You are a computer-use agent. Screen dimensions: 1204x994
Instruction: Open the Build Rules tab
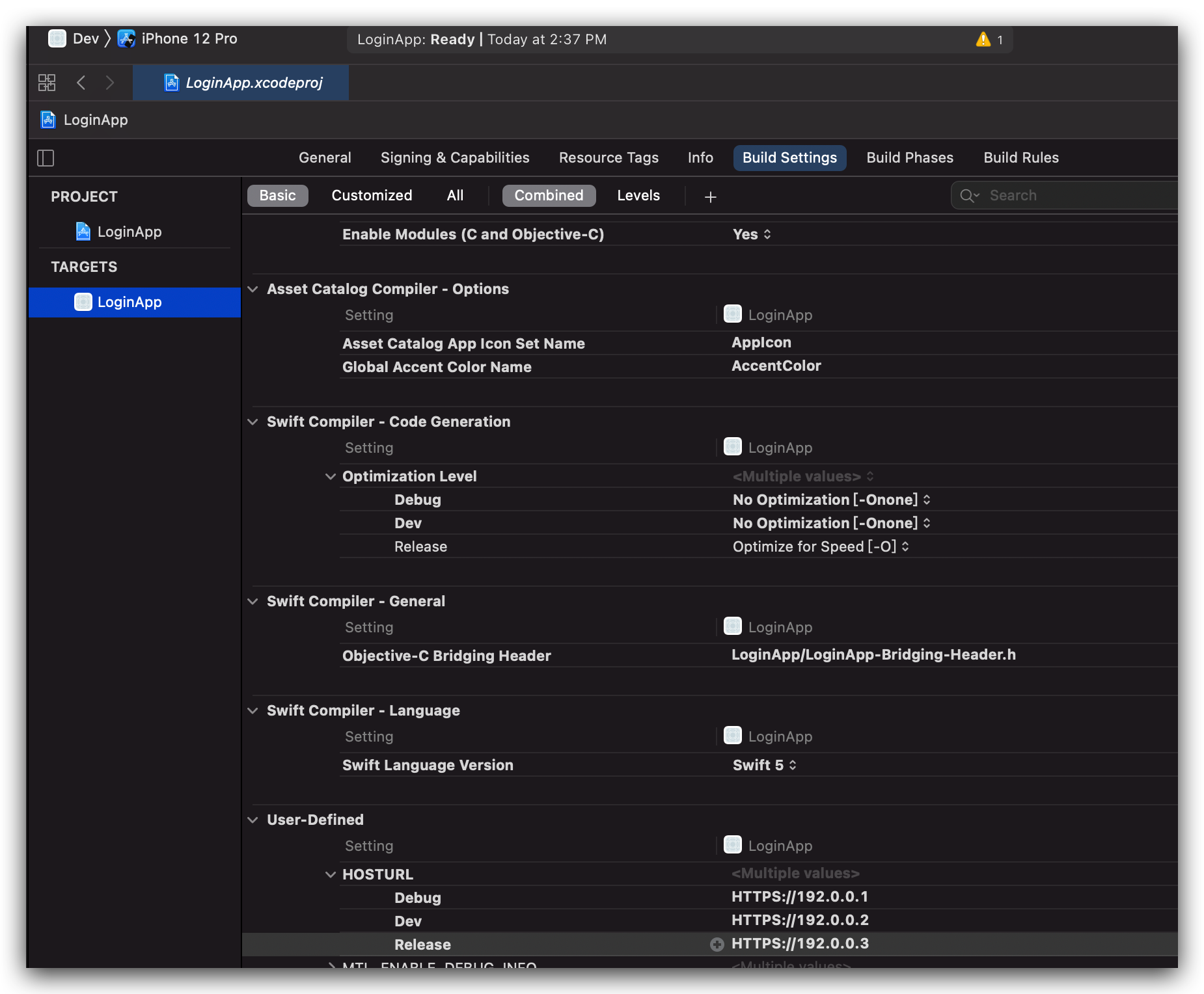[x=1021, y=157]
